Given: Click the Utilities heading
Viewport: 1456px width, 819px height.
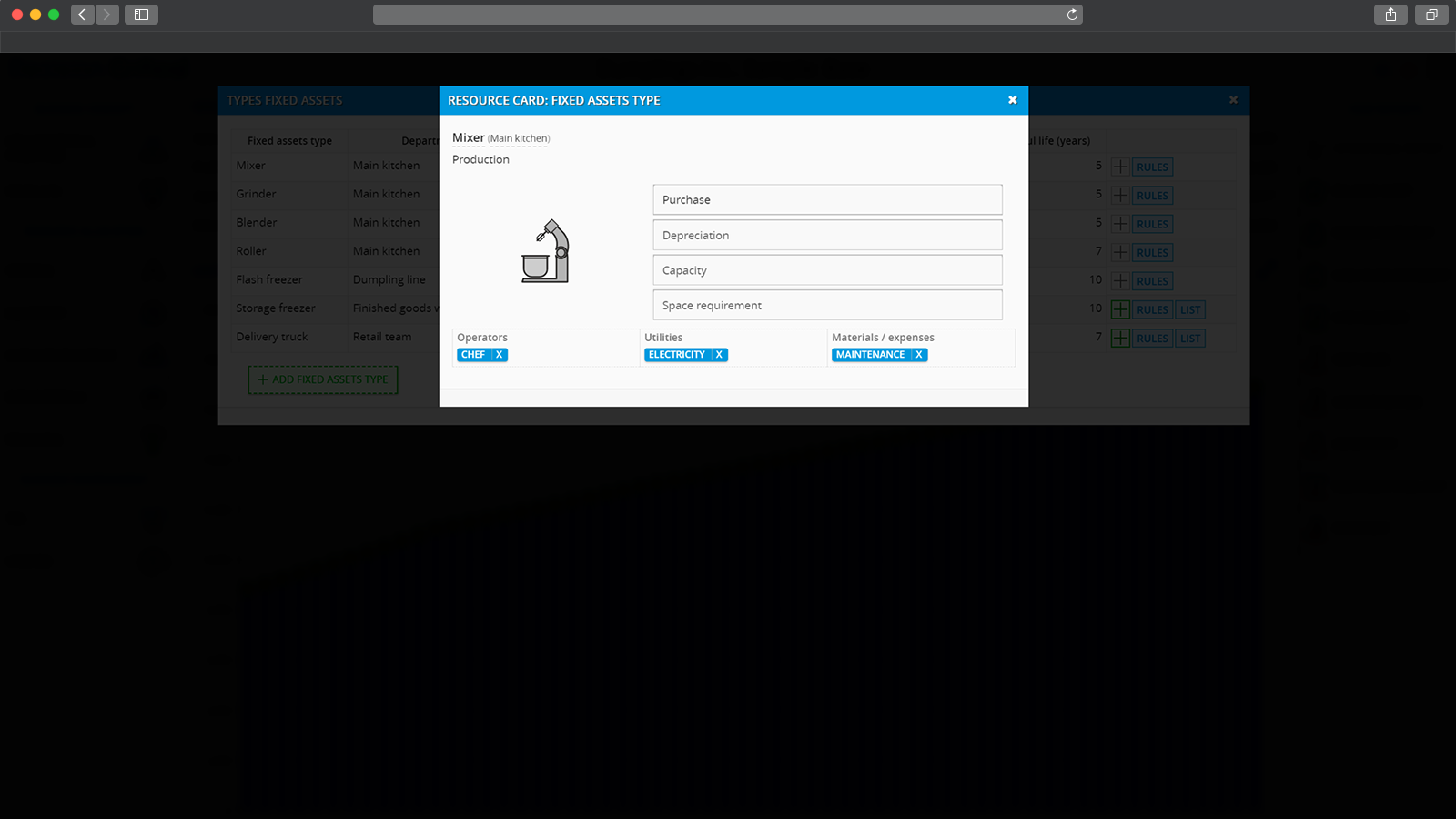Looking at the screenshot, I should pos(663,338).
